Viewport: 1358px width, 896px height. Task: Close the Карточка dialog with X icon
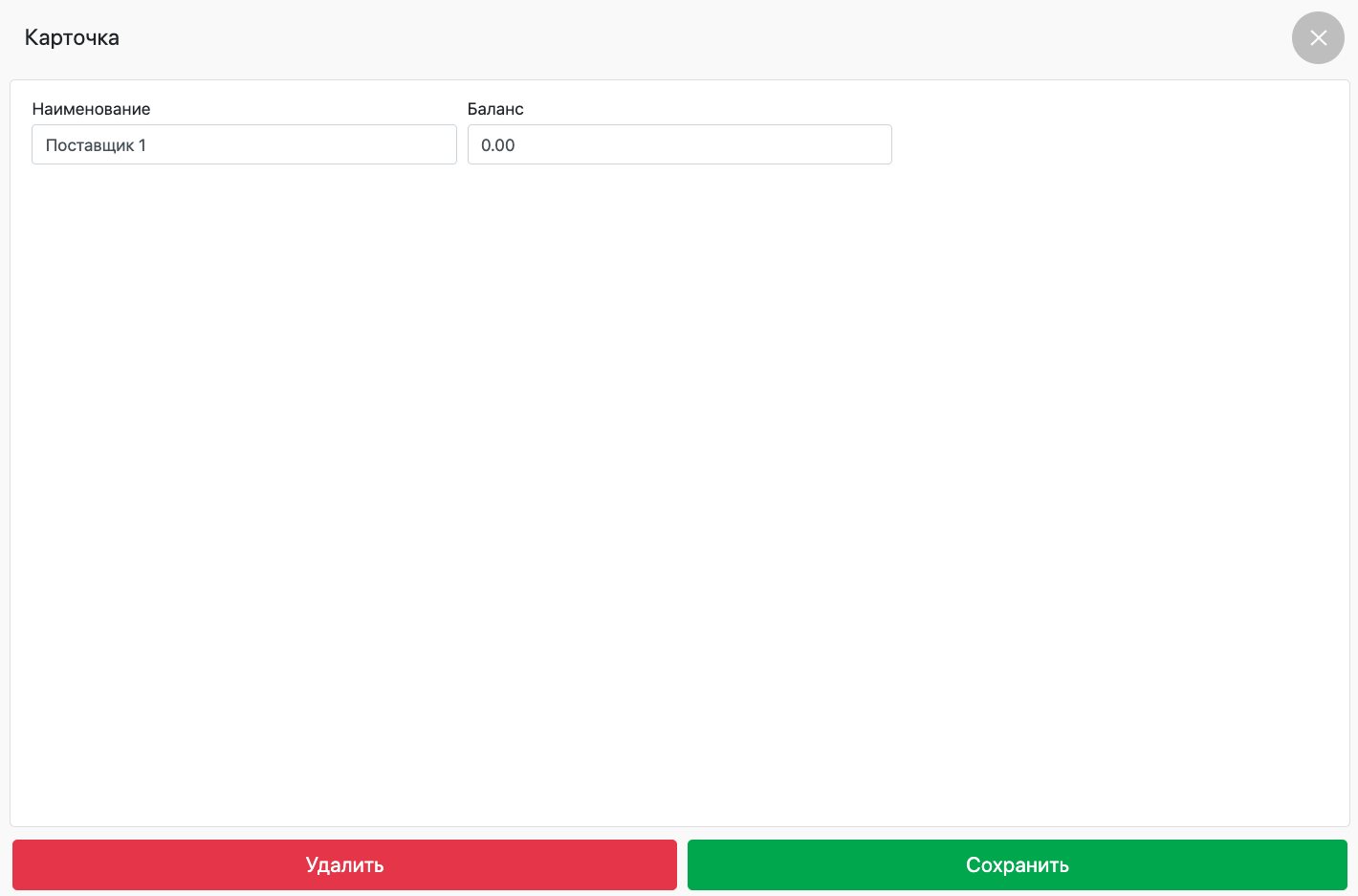(x=1318, y=38)
